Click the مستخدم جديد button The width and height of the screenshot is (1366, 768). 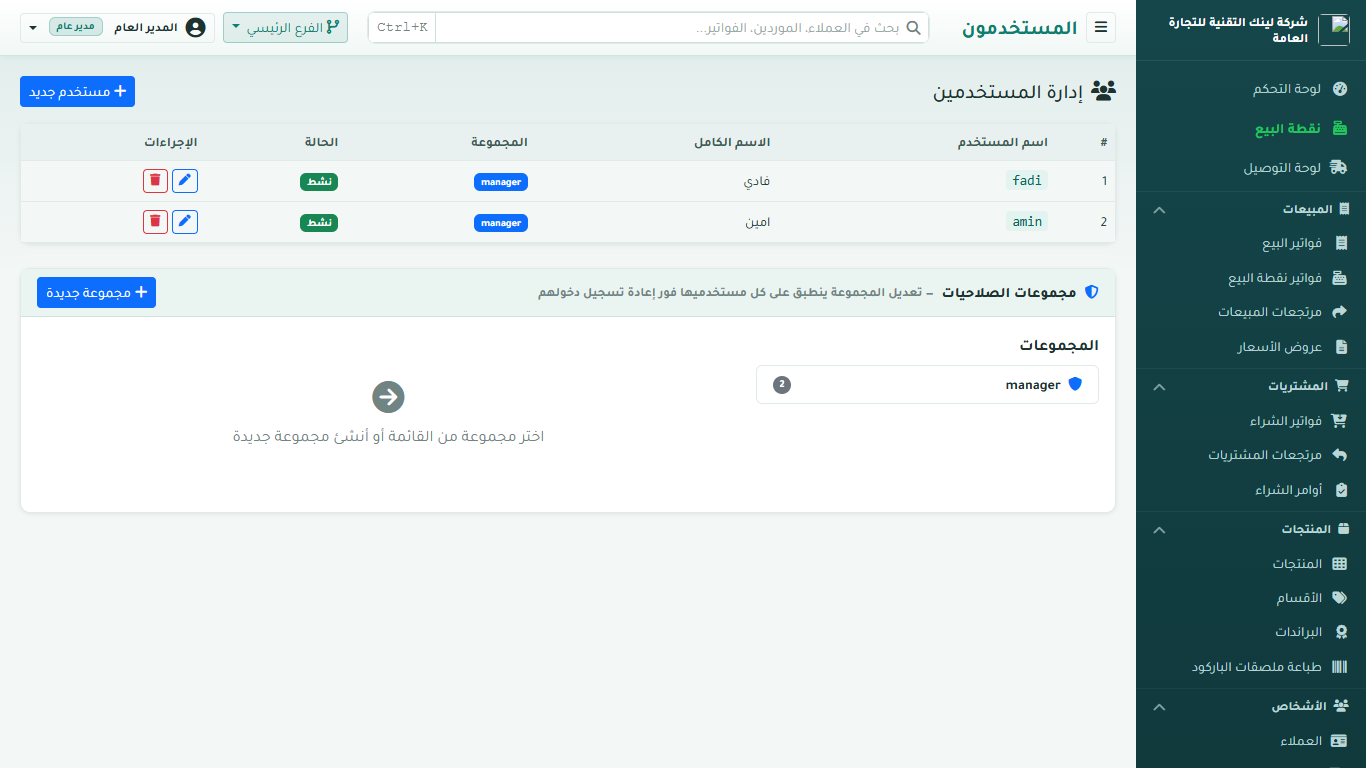click(x=77, y=91)
